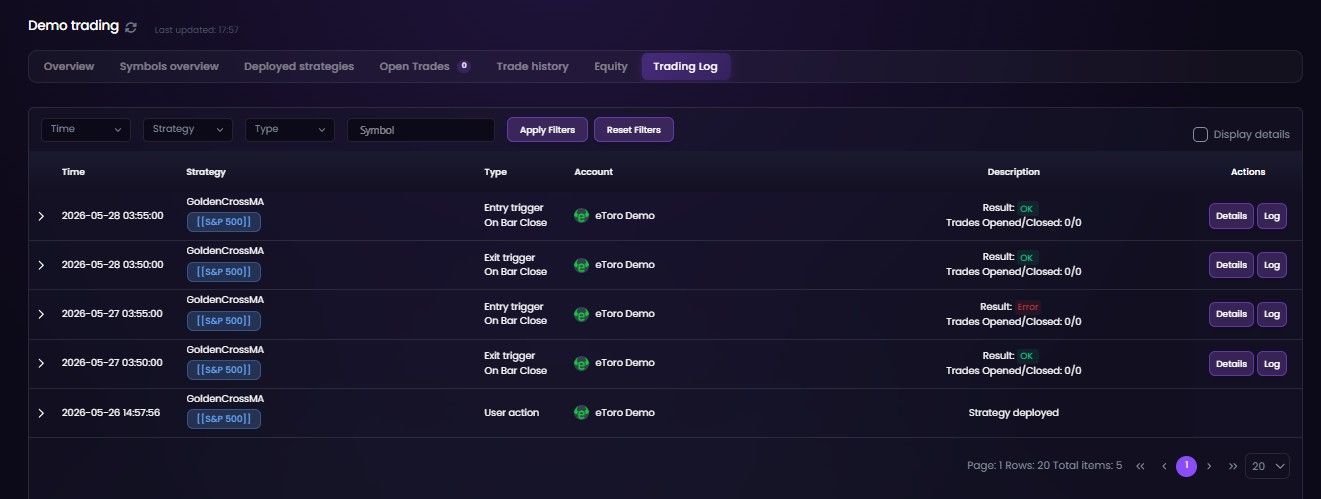Go to first page of results
This screenshot has height=499, width=1321.
1141,466
